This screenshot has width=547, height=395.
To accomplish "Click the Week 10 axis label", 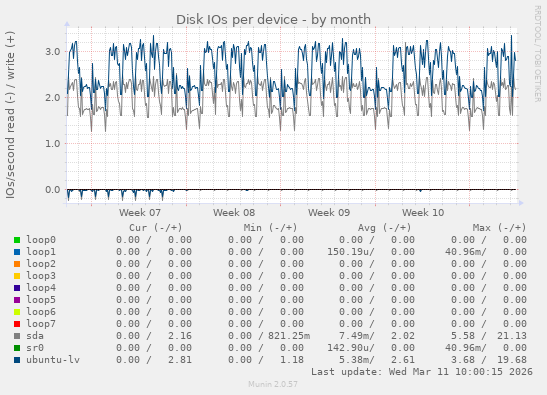I will pyautogui.click(x=423, y=213).
